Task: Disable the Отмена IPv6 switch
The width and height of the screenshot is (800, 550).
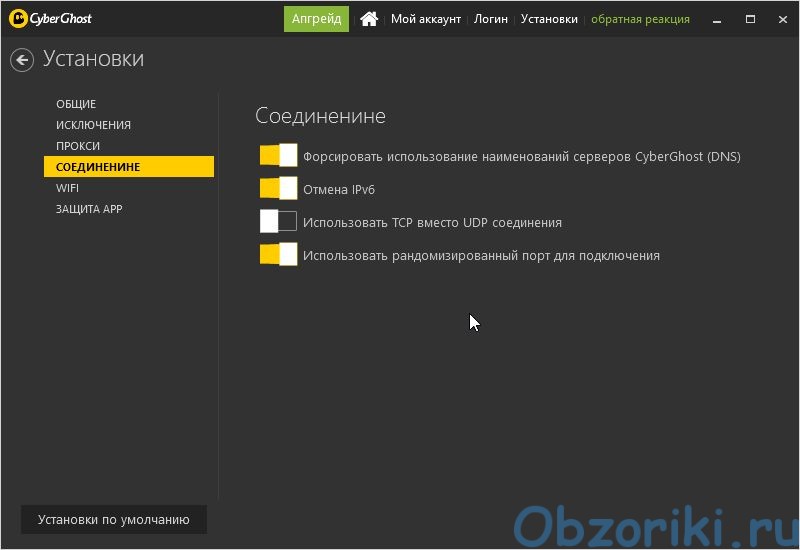Action: pyautogui.click(x=279, y=188)
